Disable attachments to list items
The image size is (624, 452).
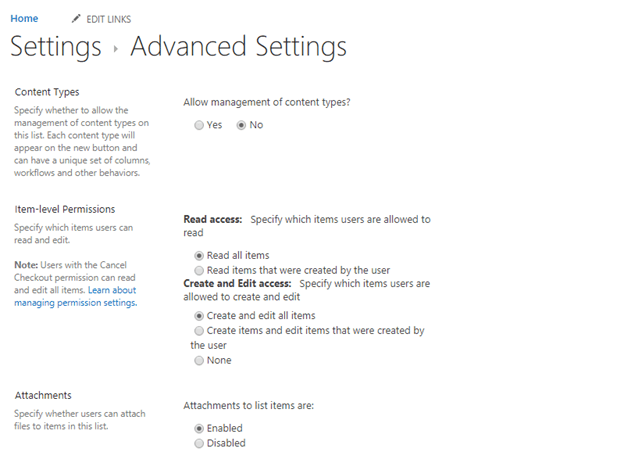tap(199, 443)
